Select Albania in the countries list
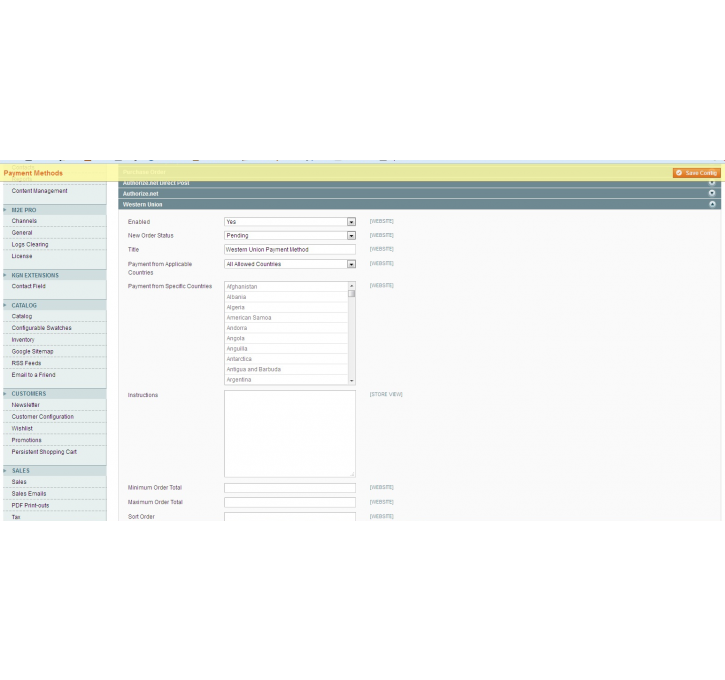This screenshot has height=680, width=725. [x=286, y=297]
